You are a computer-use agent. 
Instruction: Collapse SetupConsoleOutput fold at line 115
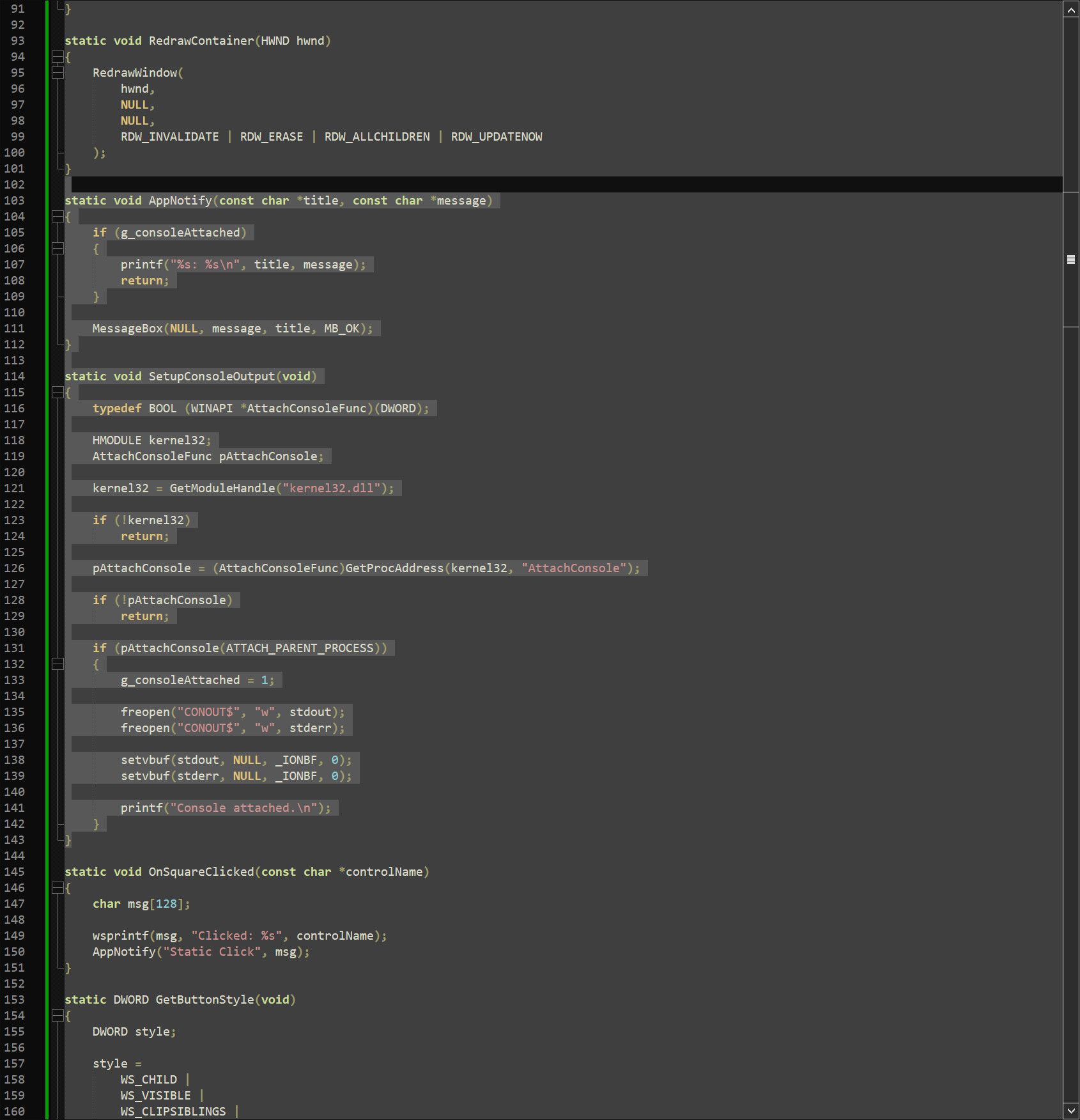58,393
